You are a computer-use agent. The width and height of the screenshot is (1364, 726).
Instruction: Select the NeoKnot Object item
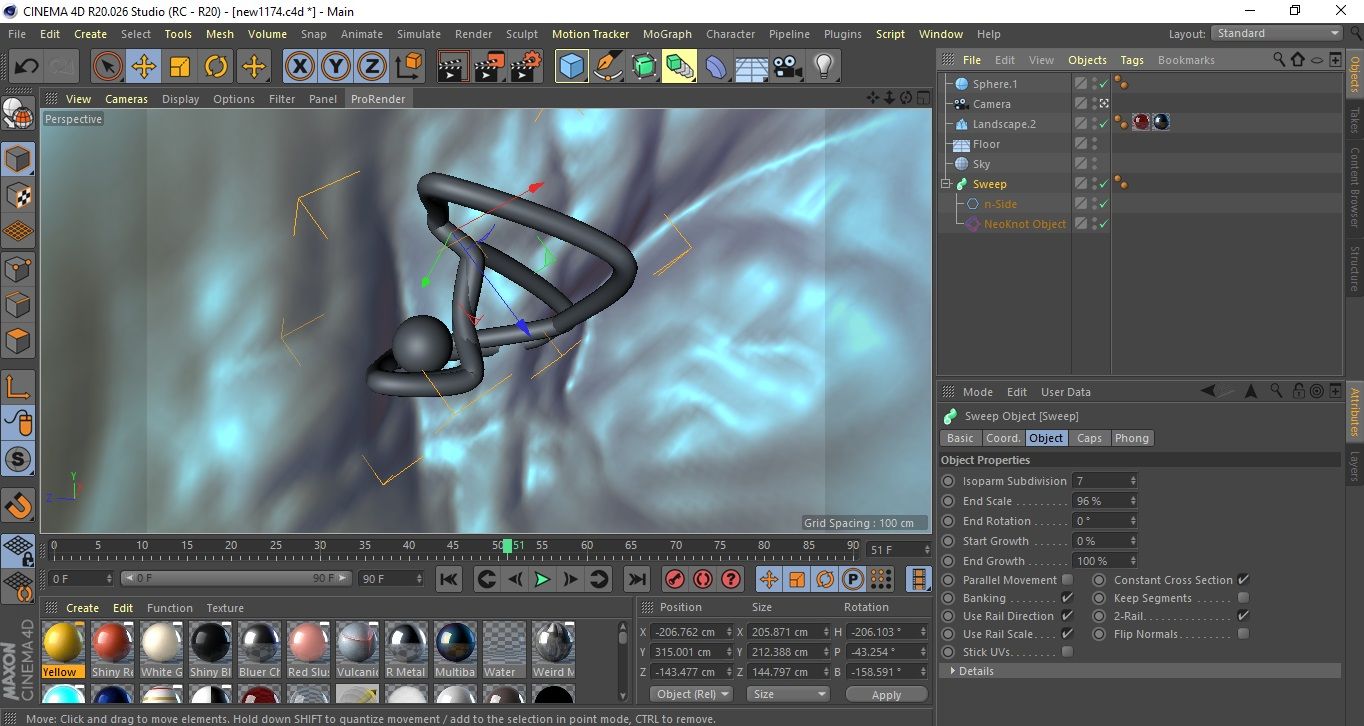tap(1025, 224)
